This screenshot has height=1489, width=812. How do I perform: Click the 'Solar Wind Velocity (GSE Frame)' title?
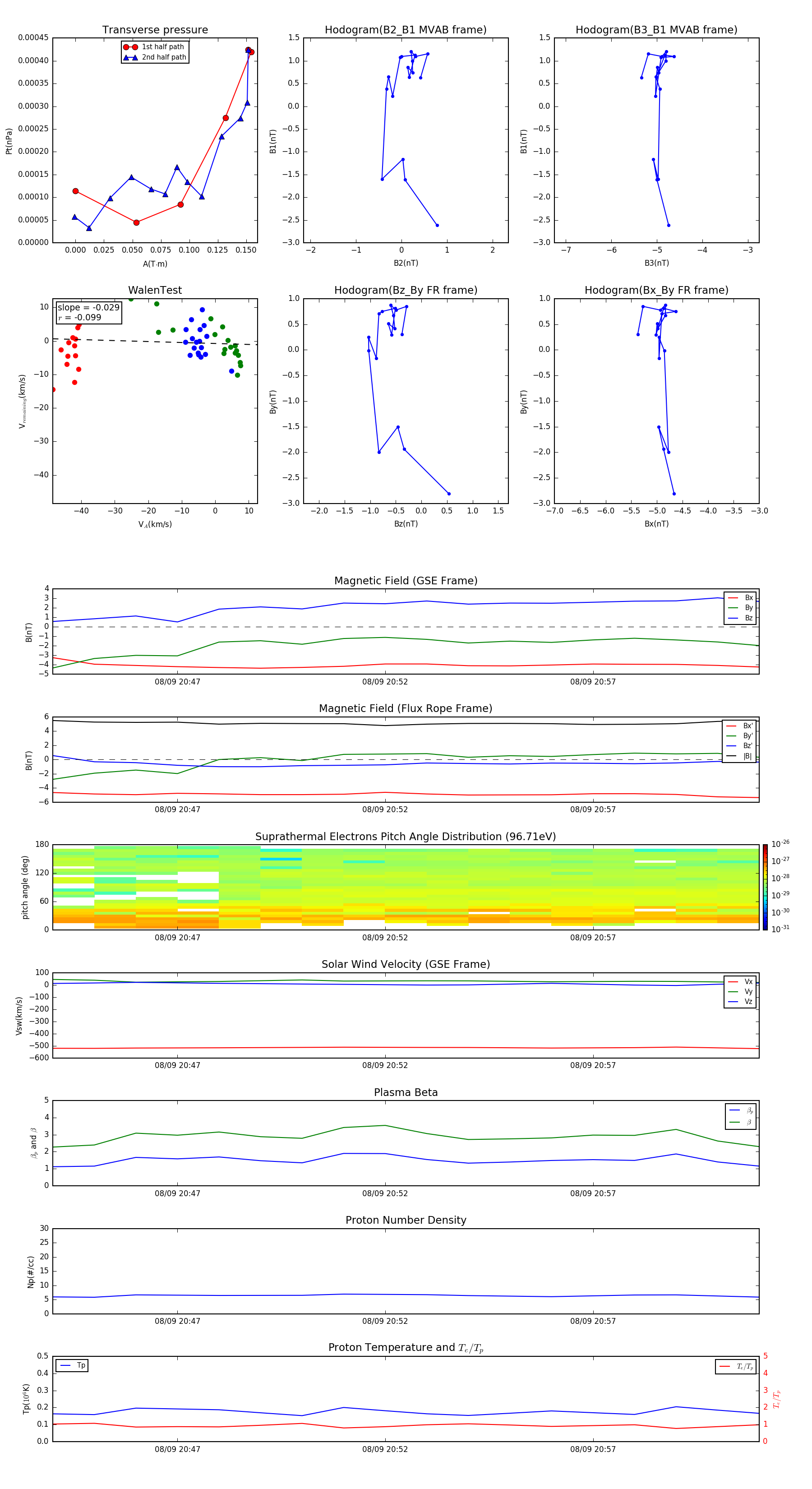tap(406, 965)
